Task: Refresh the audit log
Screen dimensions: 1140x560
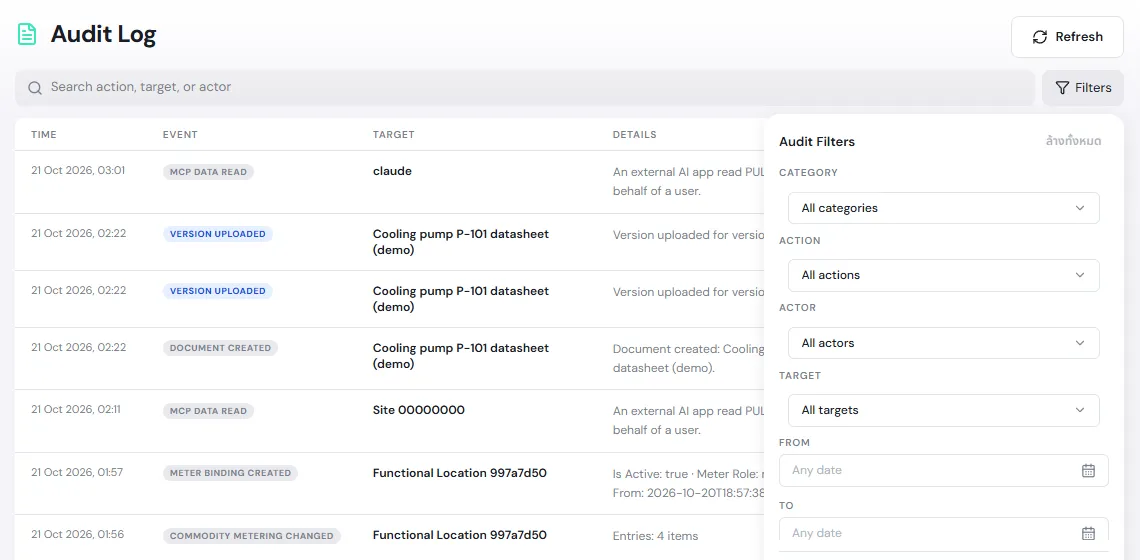Action: [x=1067, y=37]
